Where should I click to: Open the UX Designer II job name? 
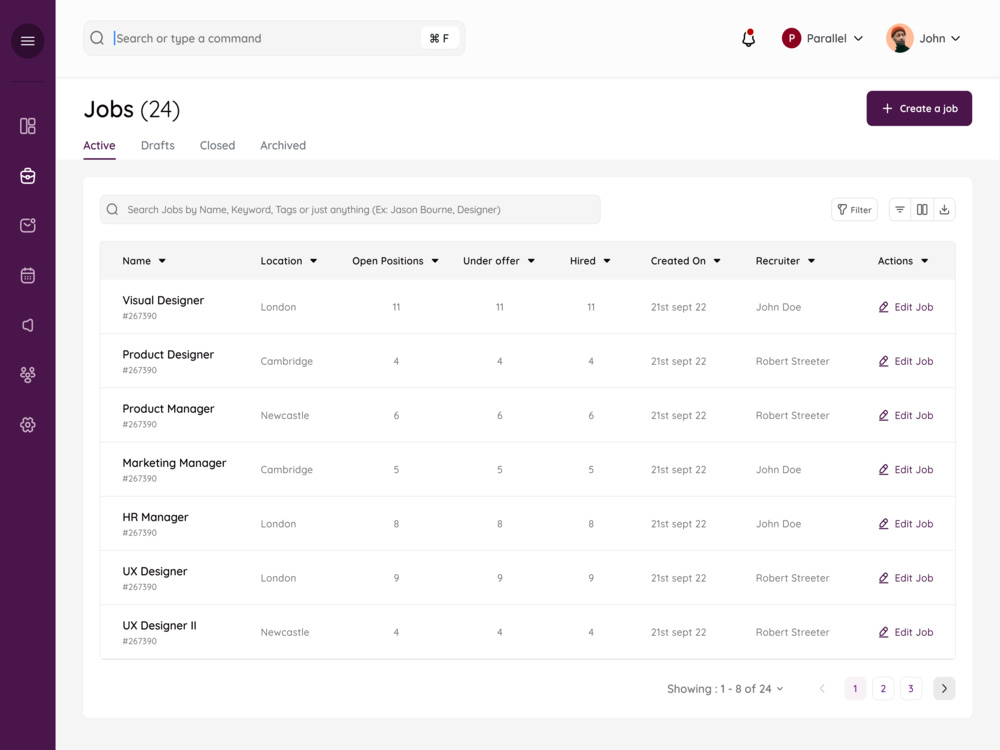pos(159,626)
